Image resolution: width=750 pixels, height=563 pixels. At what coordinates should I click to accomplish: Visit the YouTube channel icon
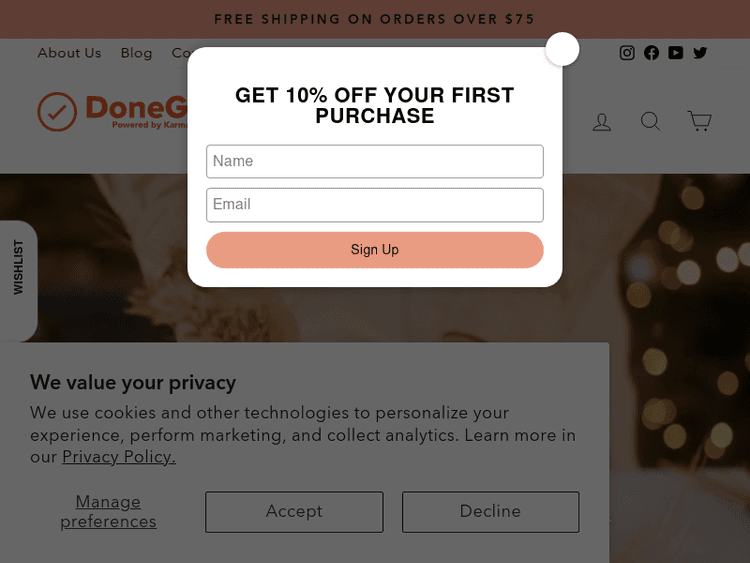(x=676, y=53)
